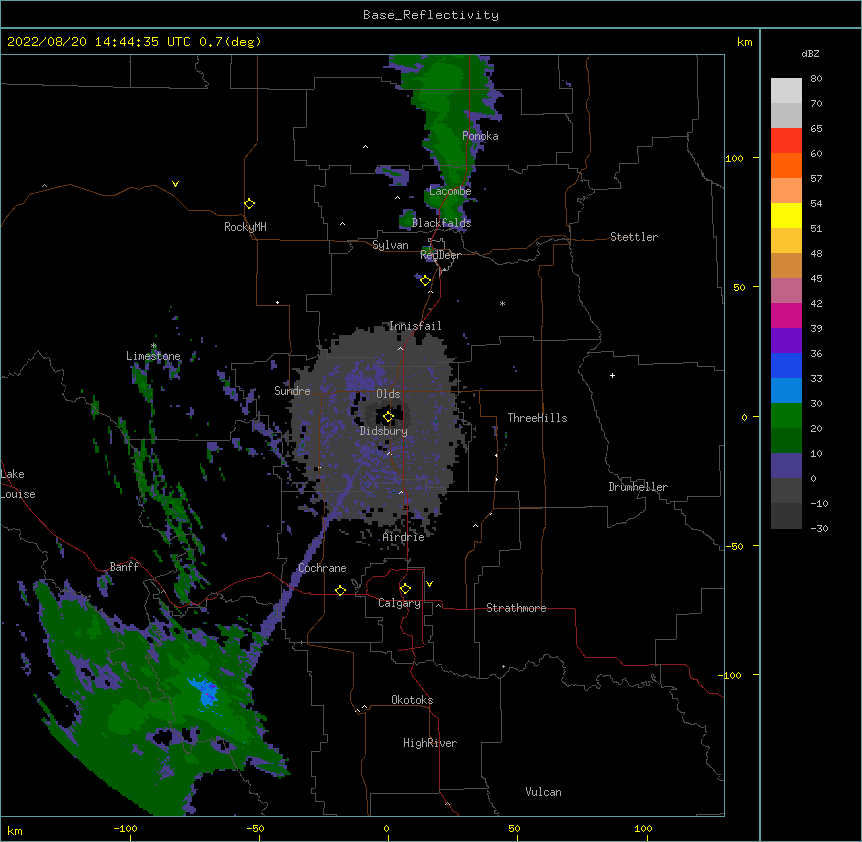Viewport: 862px width, 842px height.
Task: Click the yellow diamond marker east of Cochrane
Action: 340,590
